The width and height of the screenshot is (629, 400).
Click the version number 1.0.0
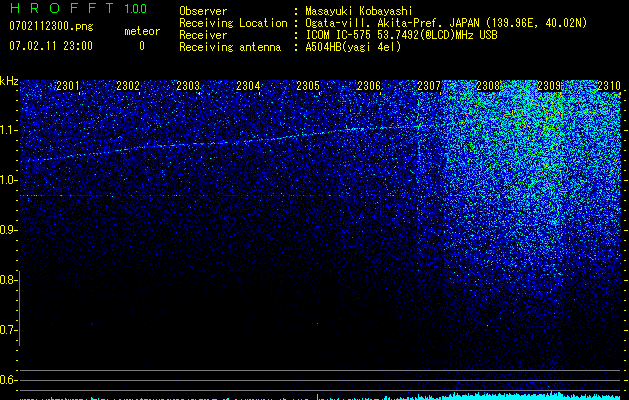136,8
